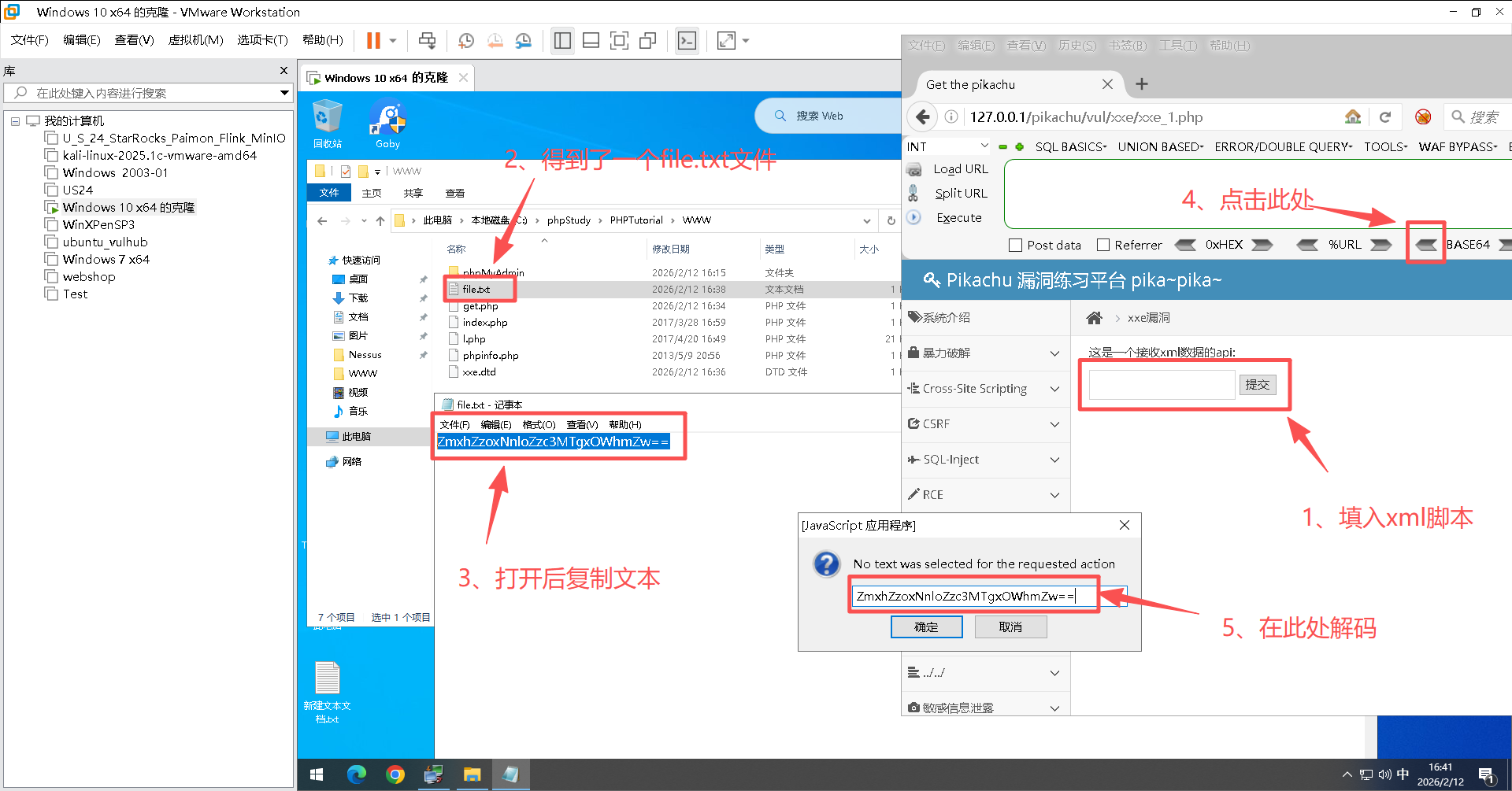Open the snapshot manager wrench-clock icon
The height and width of the screenshot is (791, 1512).
[523, 40]
